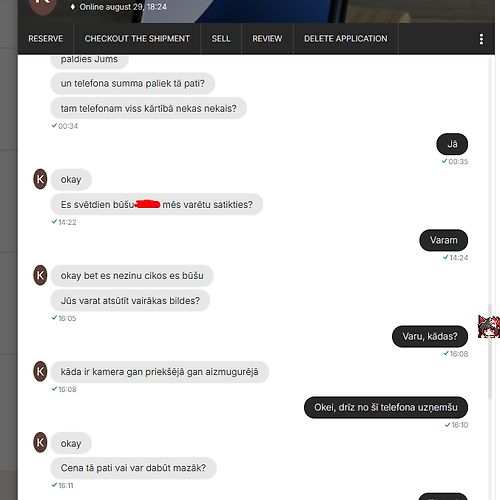Click the K avatar beside last okay message
500x500 pixels.
[x=40, y=442]
